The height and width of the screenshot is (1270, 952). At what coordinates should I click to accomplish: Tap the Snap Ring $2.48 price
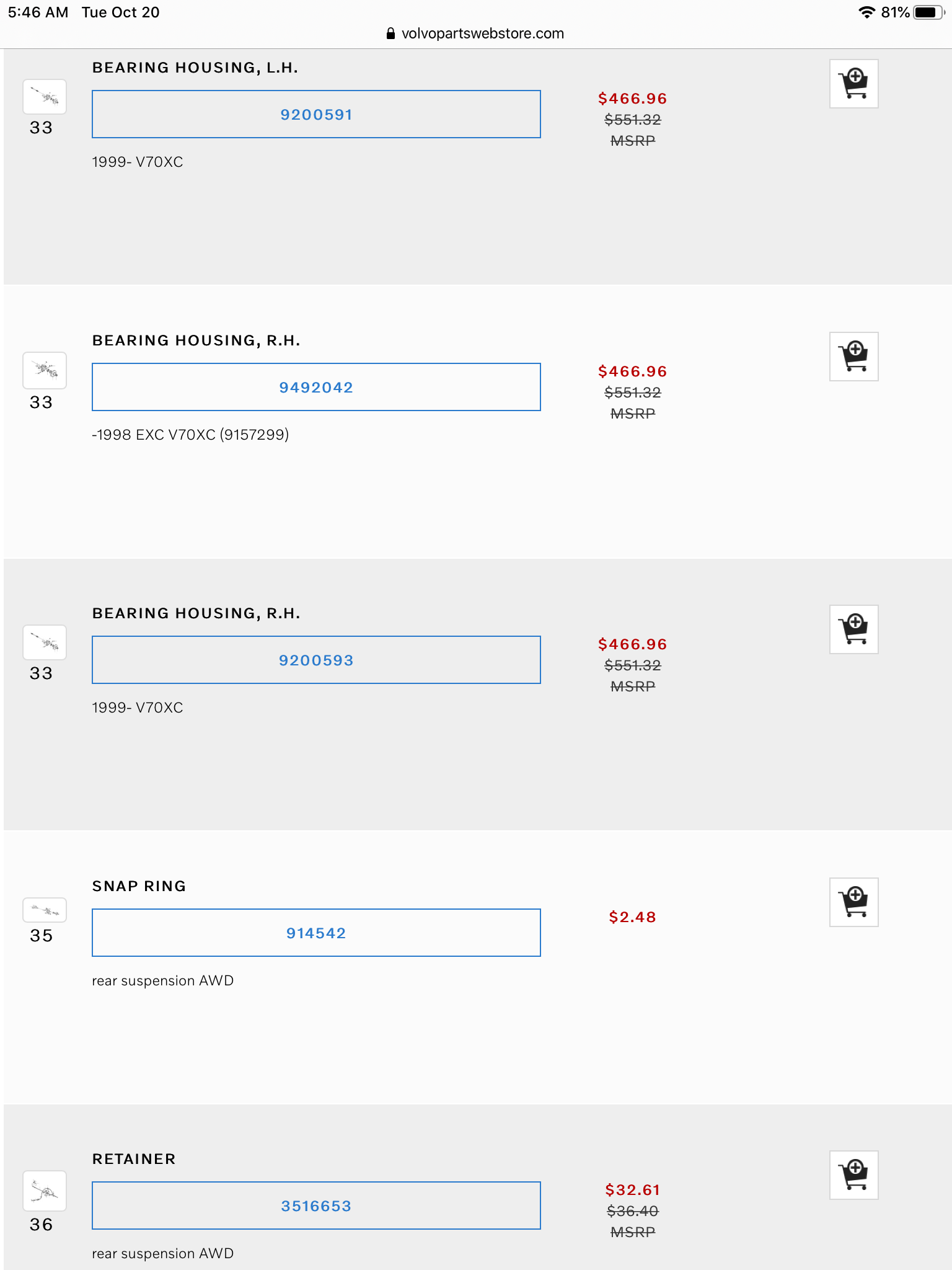tap(632, 917)
